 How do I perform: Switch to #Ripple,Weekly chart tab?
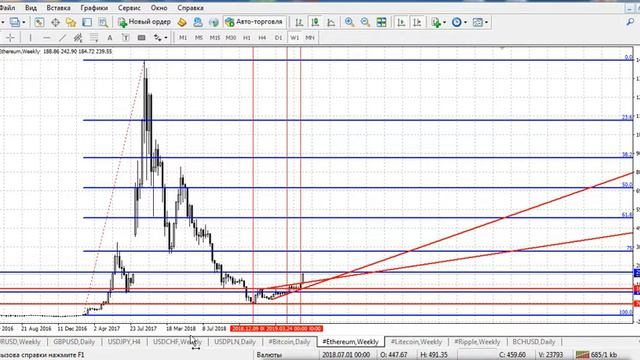click(477, 342)
